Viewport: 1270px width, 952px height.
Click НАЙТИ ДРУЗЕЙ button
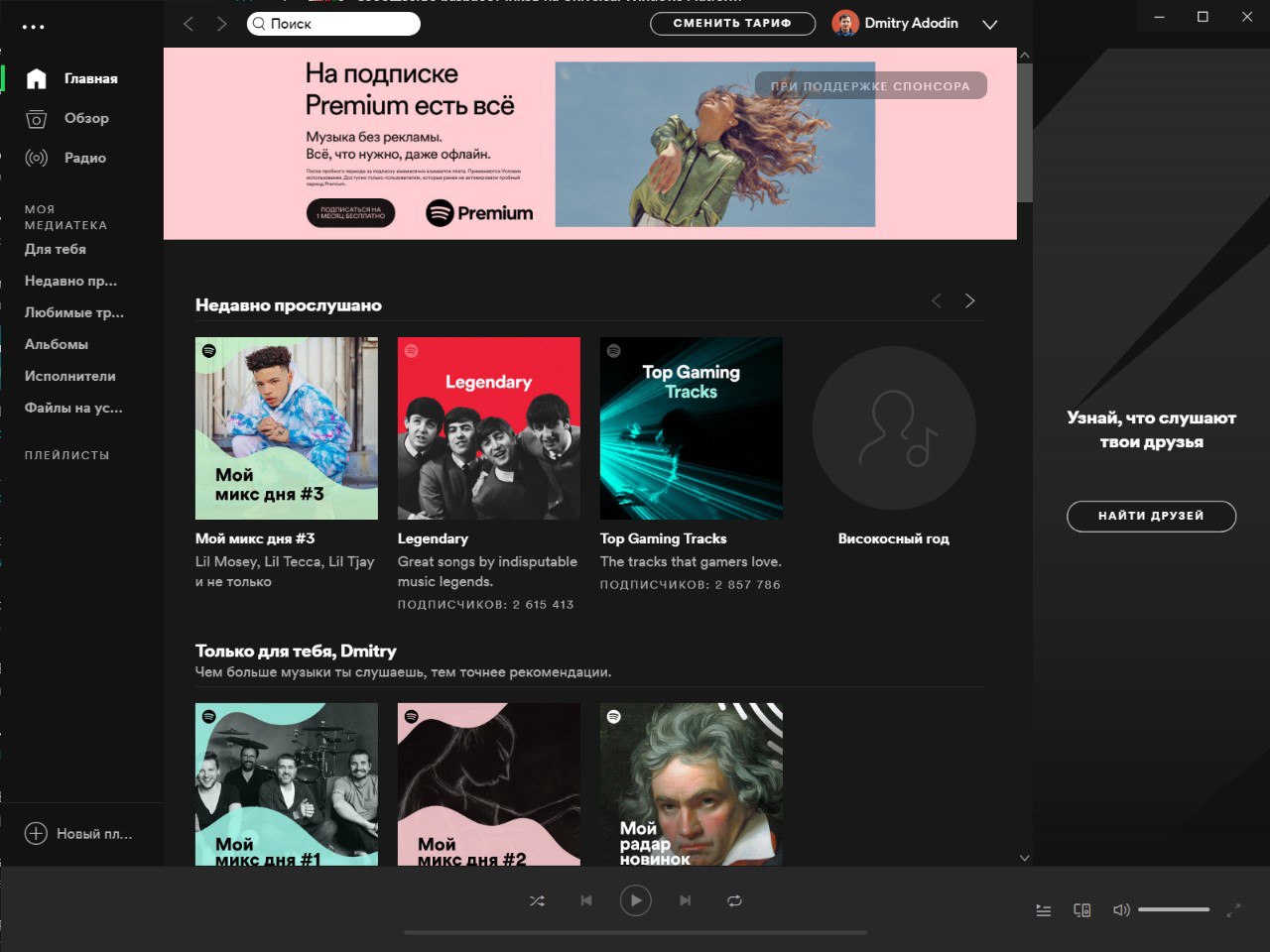[x=1151, y=516]
